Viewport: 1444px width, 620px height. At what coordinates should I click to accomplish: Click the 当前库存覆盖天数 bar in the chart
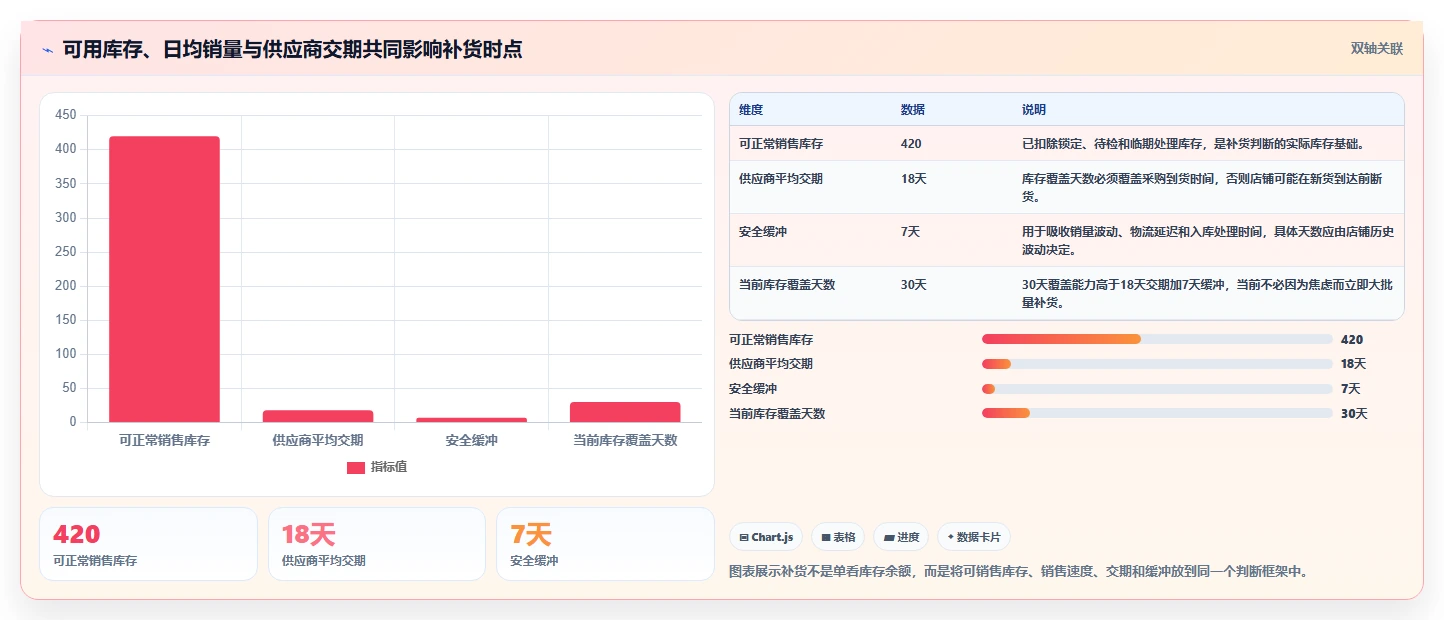point(625,412)
